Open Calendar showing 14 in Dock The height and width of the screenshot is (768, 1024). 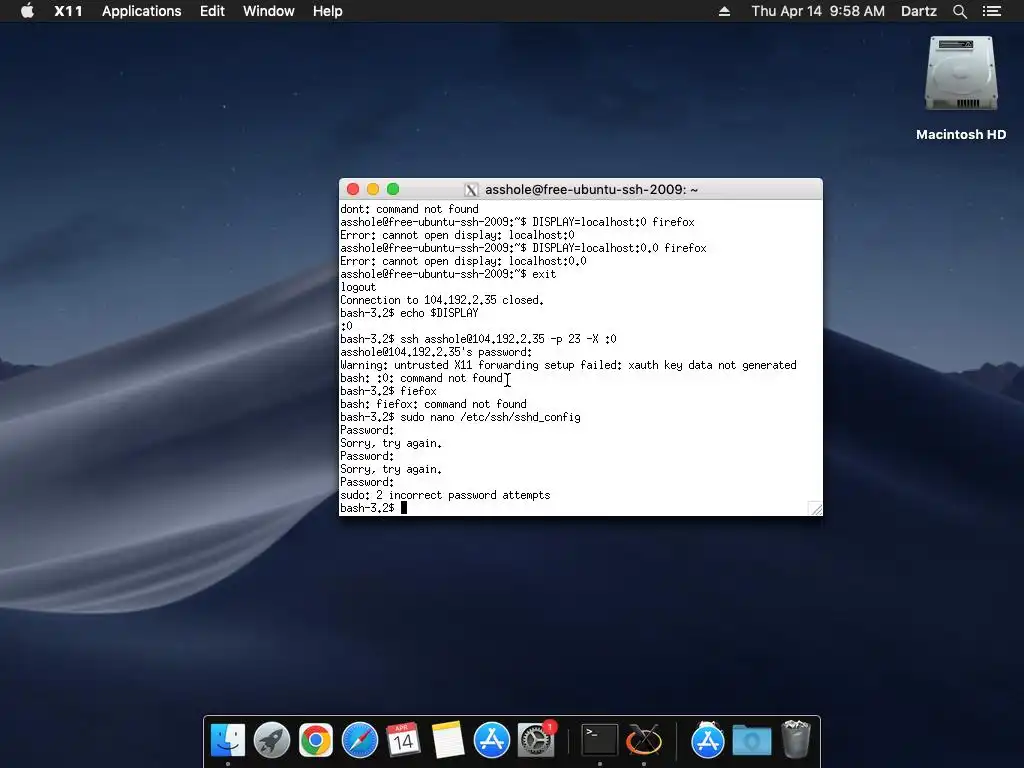[403, 740]
